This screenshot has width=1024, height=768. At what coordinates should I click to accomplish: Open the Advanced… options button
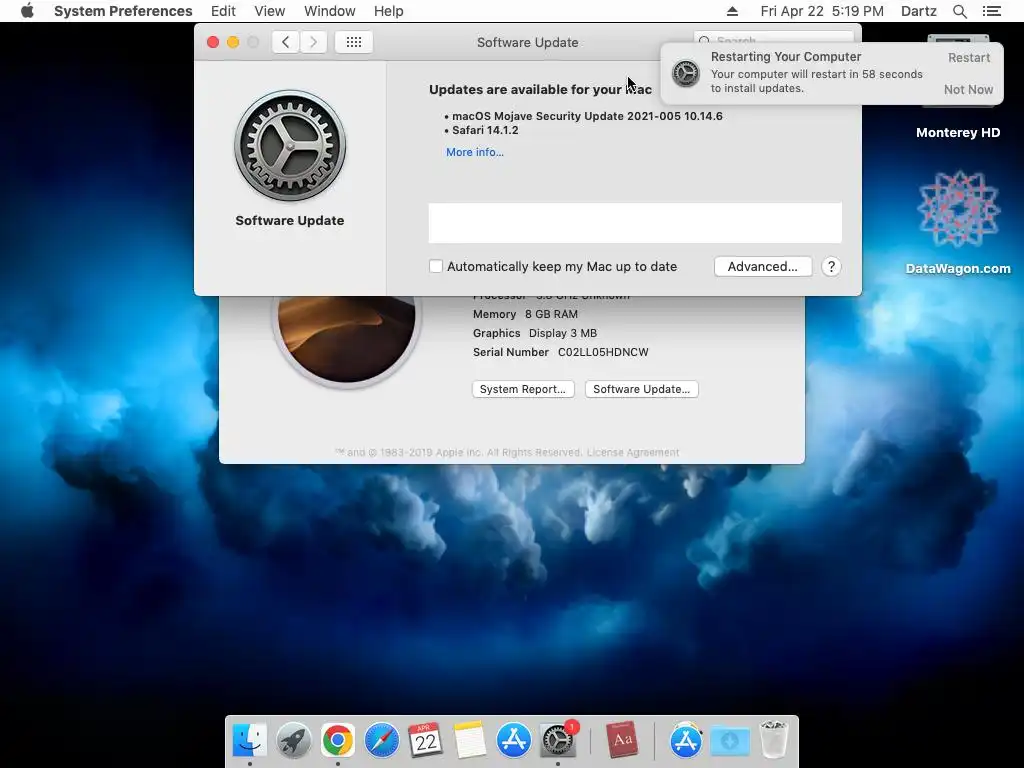[x=763, y=266]
